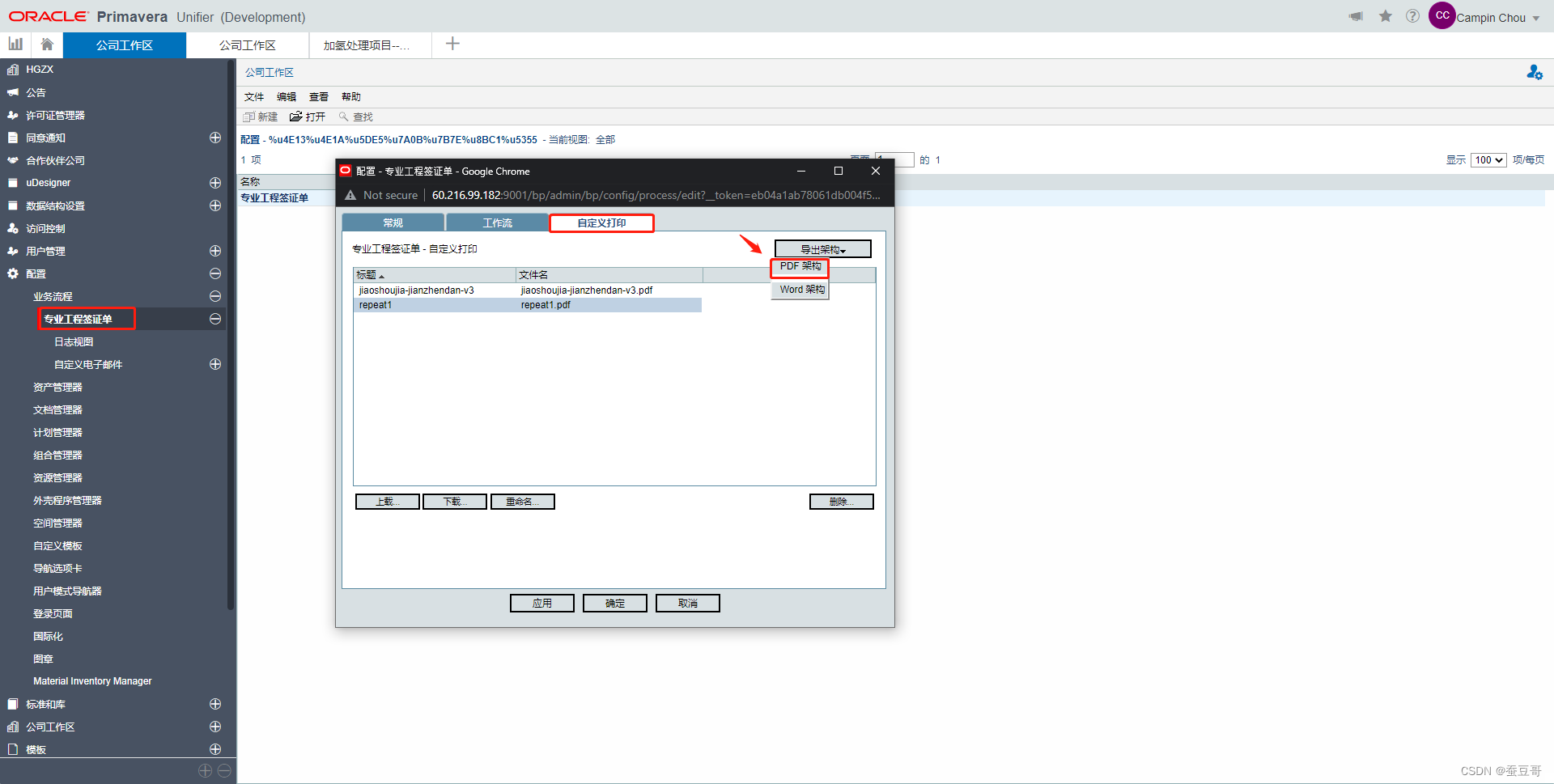Open the 日志视图 tree item

(74, 342)
